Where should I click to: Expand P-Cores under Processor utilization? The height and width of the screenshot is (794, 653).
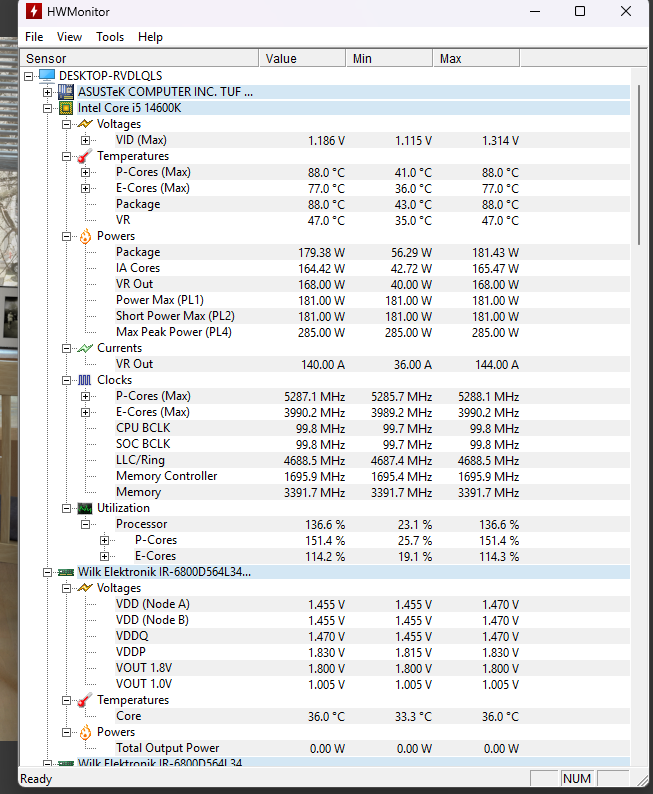click(104, 540)
